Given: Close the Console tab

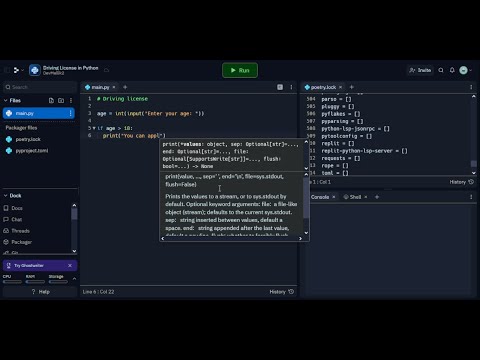Looking at the screenshot, I should (334, 197).
